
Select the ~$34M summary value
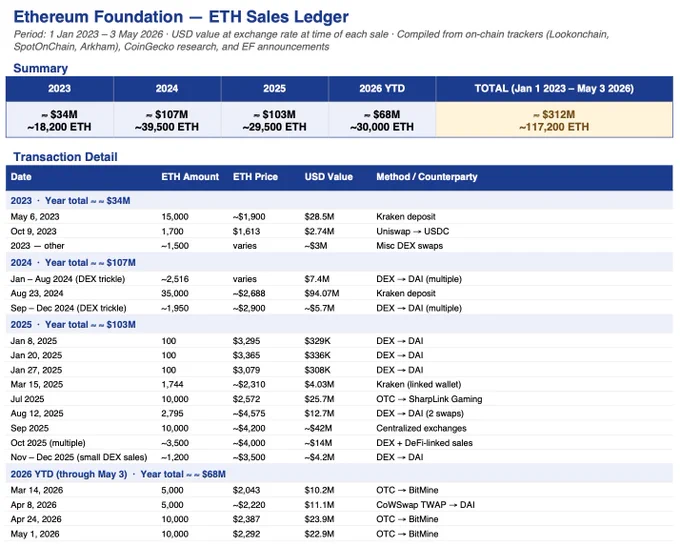[x=59, y=114]
